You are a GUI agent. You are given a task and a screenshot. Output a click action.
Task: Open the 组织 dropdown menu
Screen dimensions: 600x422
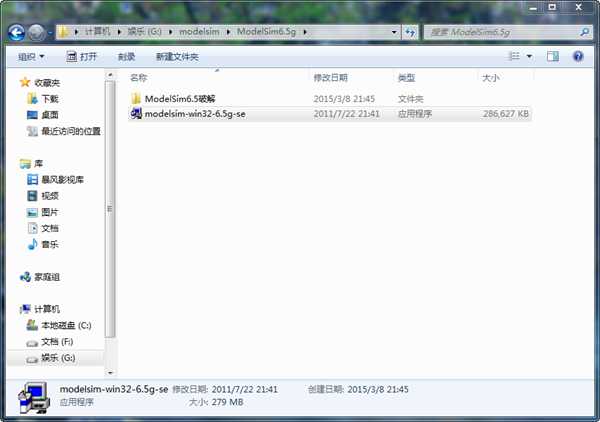coord(30,57)
